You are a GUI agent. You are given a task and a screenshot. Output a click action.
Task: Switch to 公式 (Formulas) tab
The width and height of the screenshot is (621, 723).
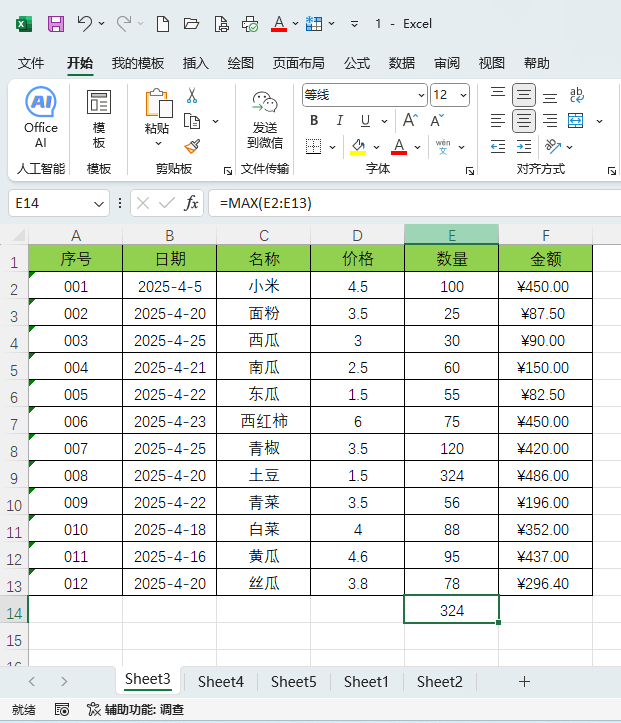pyautogui.click(x=356, y=63)
